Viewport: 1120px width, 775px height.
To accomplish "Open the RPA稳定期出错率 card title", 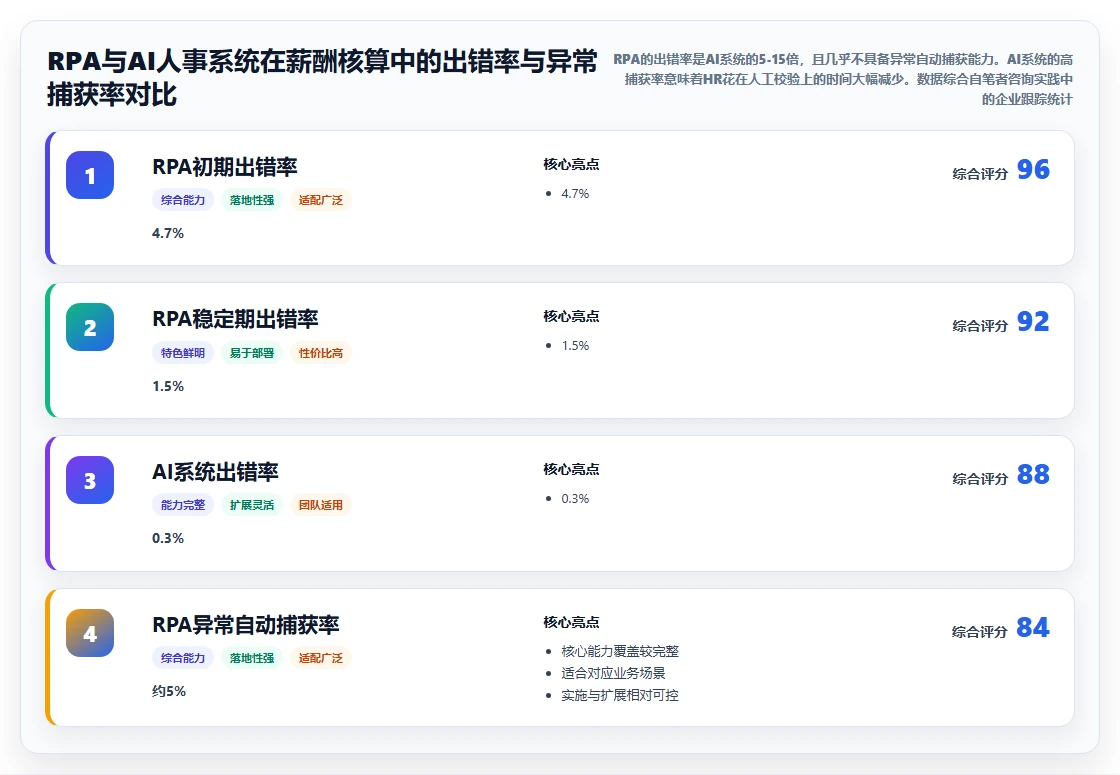I will coord(235,319).
